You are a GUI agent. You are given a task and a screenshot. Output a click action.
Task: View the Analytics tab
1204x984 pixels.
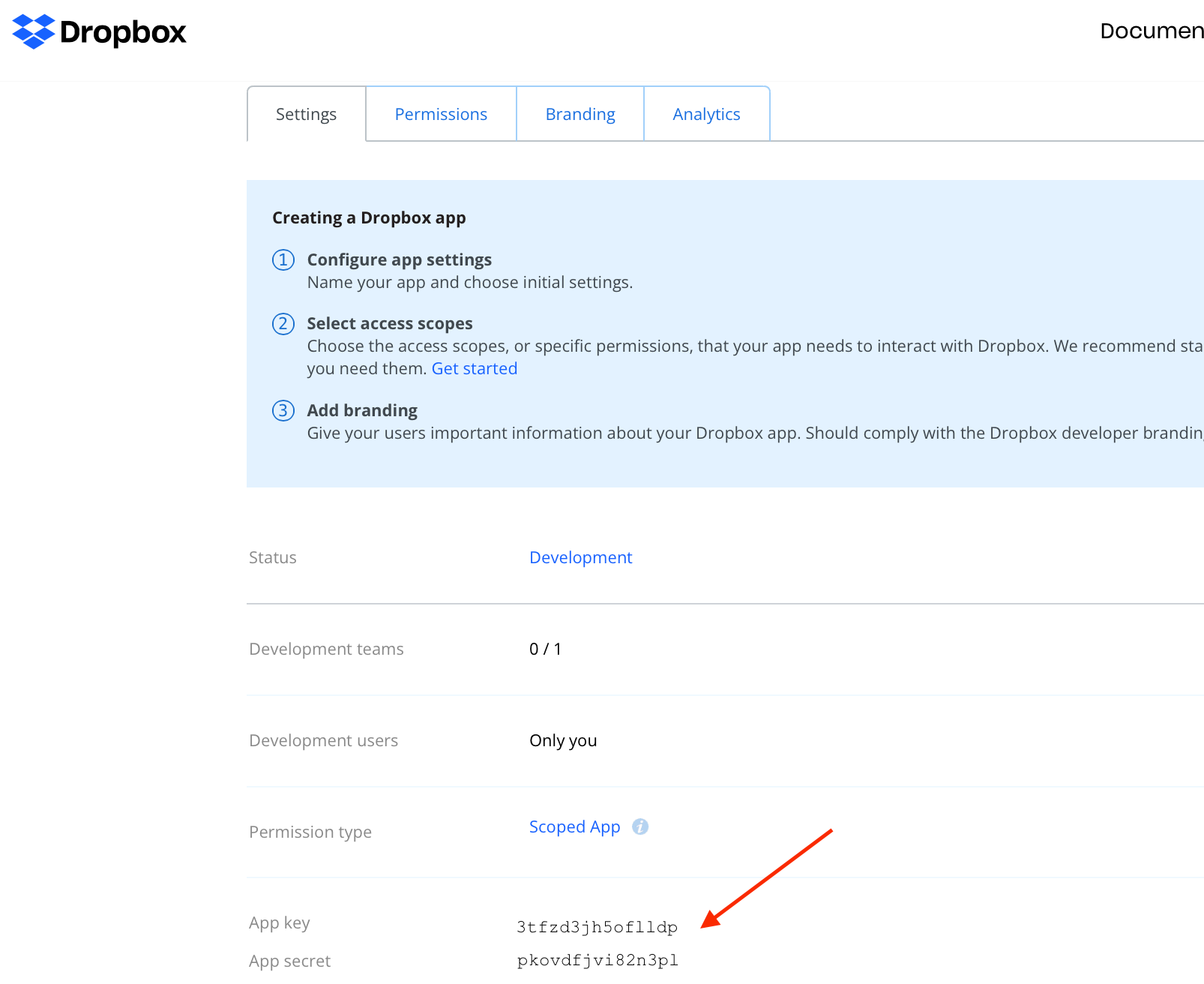pyautogui.click(x=706, y=113)
